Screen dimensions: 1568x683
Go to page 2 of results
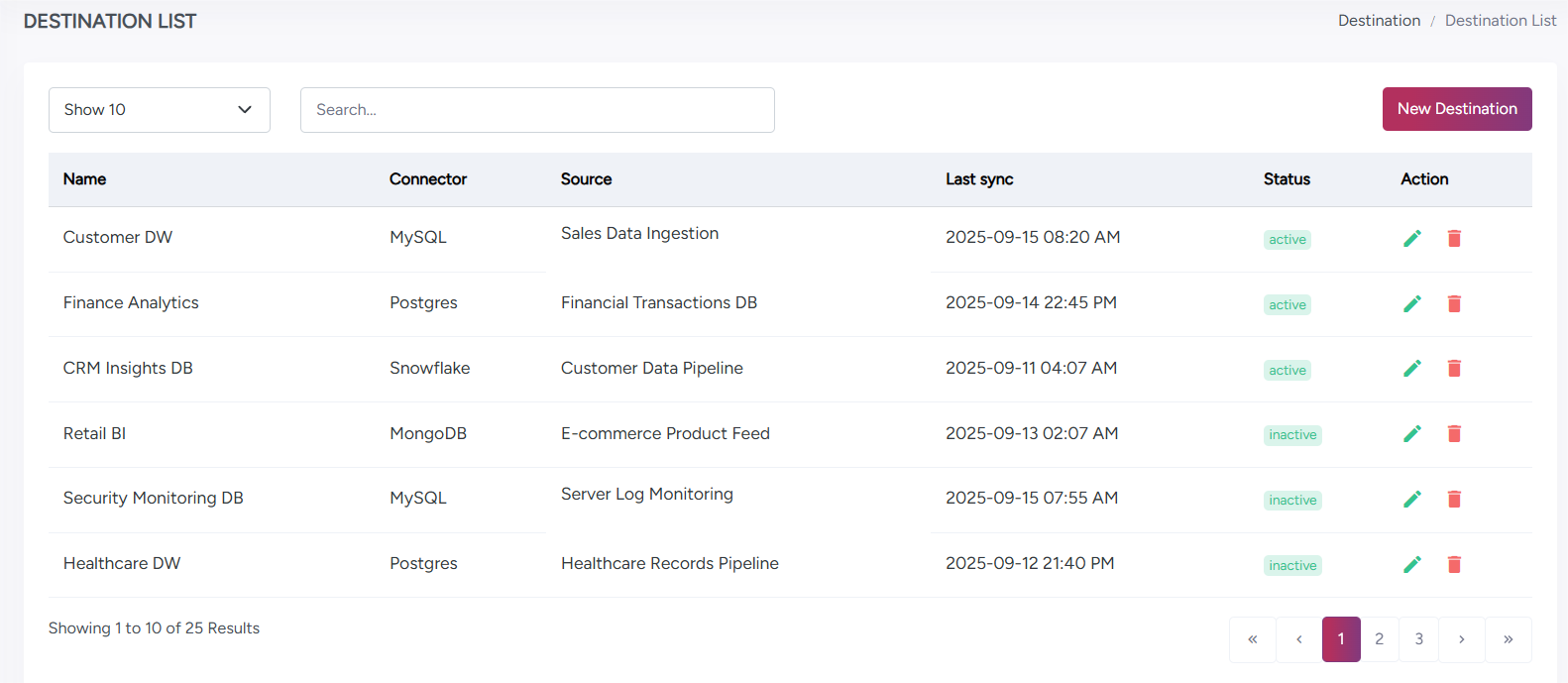point(1379,639)
